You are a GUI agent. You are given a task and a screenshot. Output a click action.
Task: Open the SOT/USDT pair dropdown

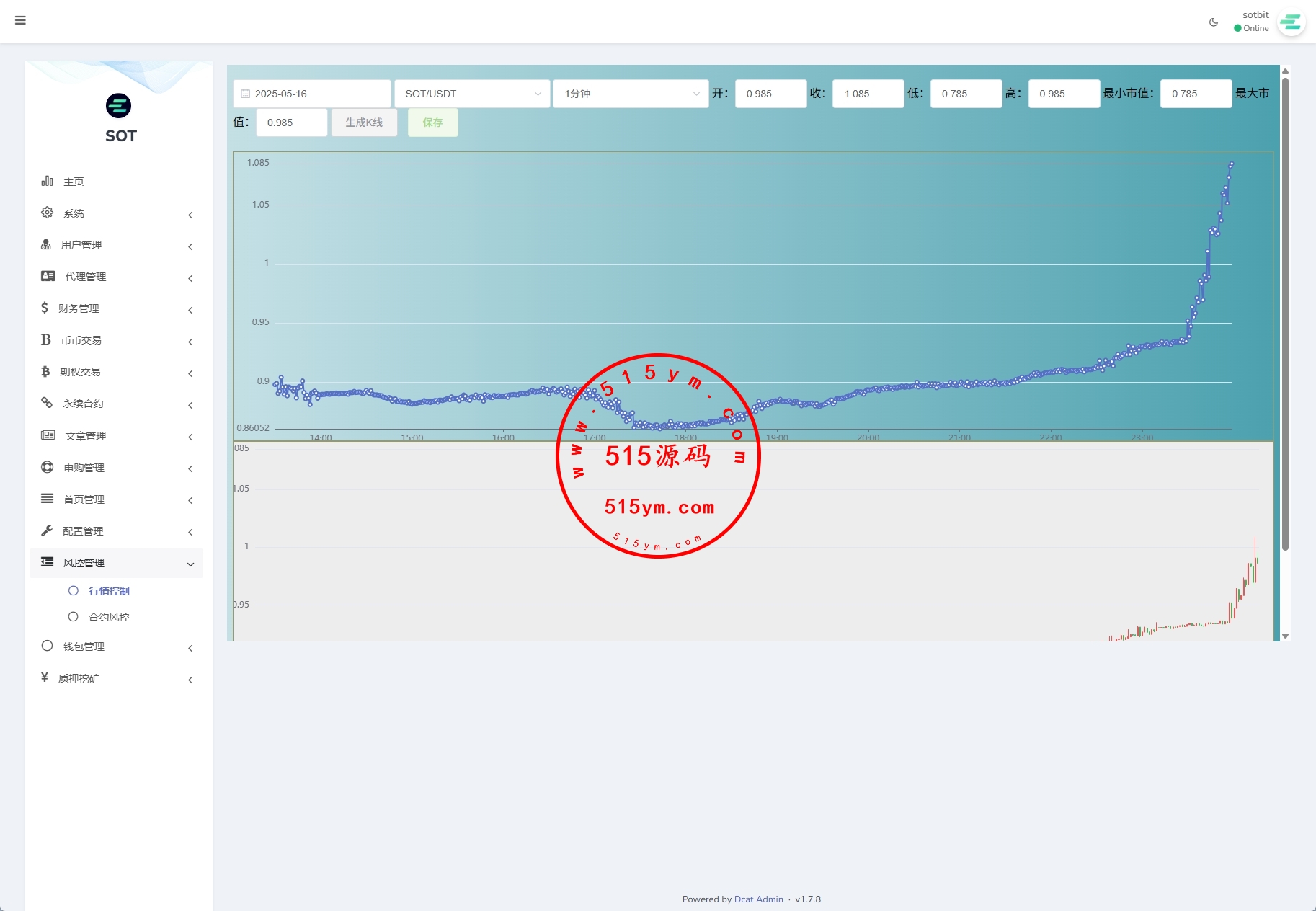(x=472, y=94)
